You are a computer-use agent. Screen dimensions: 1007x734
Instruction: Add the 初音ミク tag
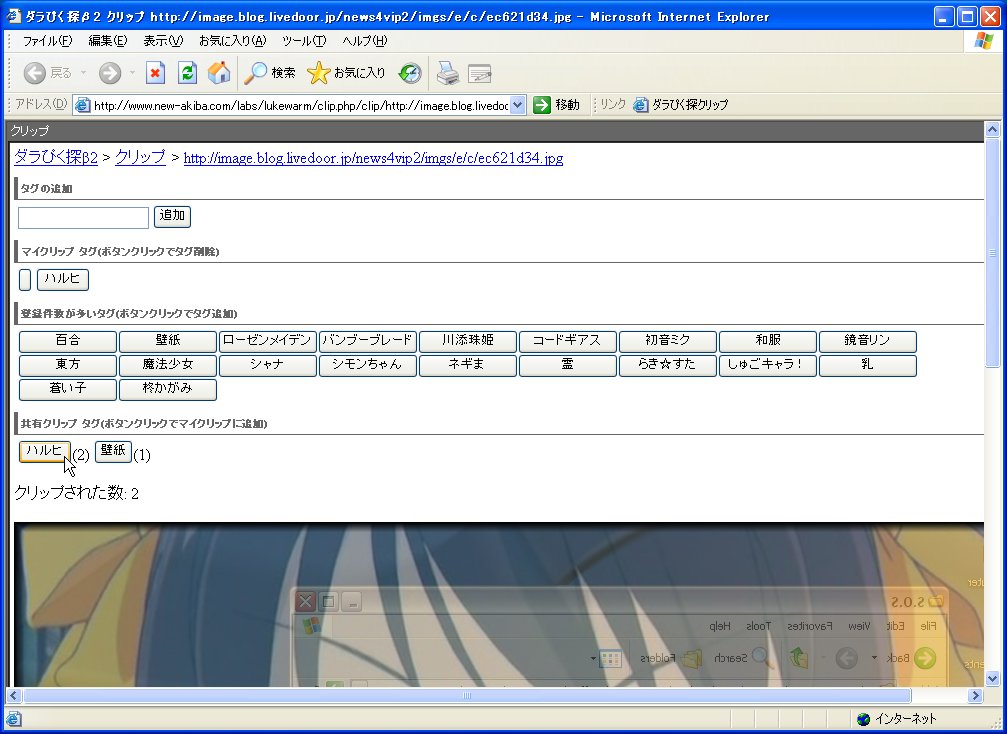point(668,341)
